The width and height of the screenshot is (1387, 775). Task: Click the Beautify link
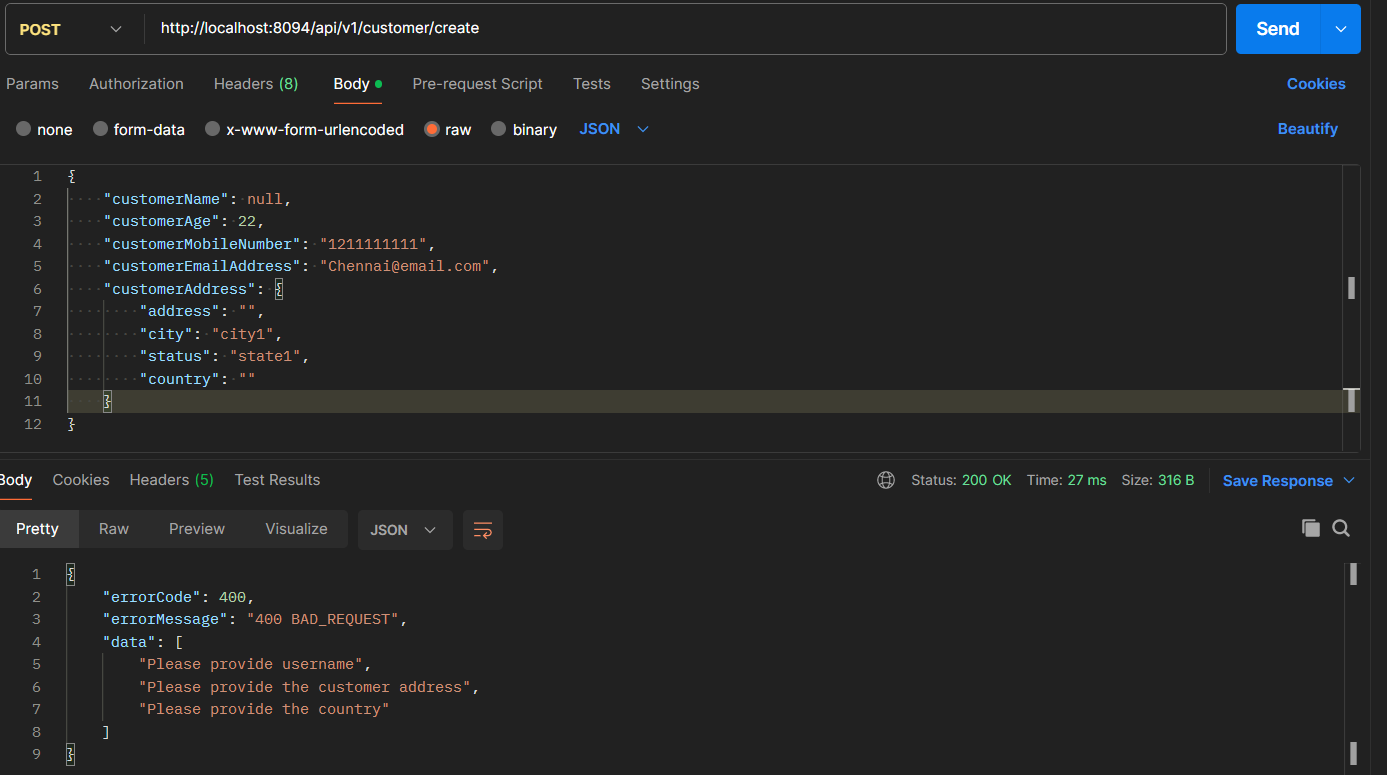(x=1307, y=129)
